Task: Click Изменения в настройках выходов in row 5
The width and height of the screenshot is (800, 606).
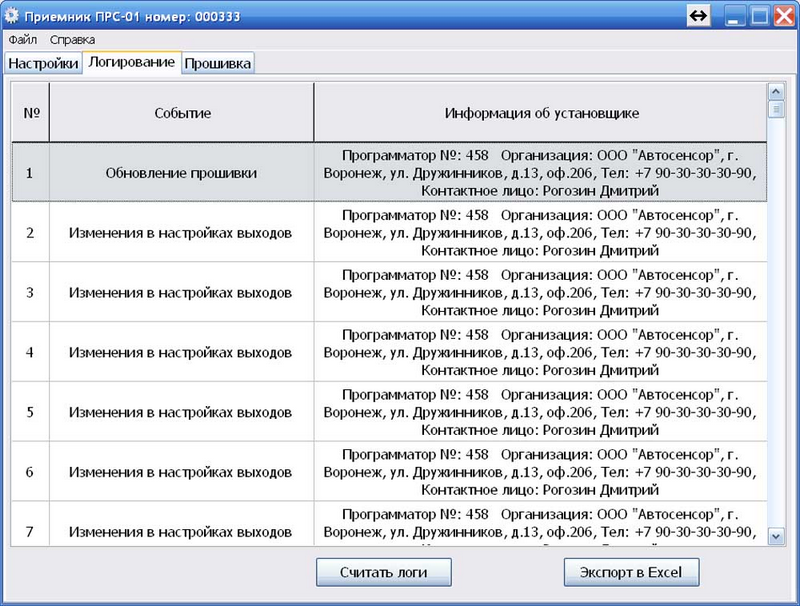Action: (x=182, y=412)
